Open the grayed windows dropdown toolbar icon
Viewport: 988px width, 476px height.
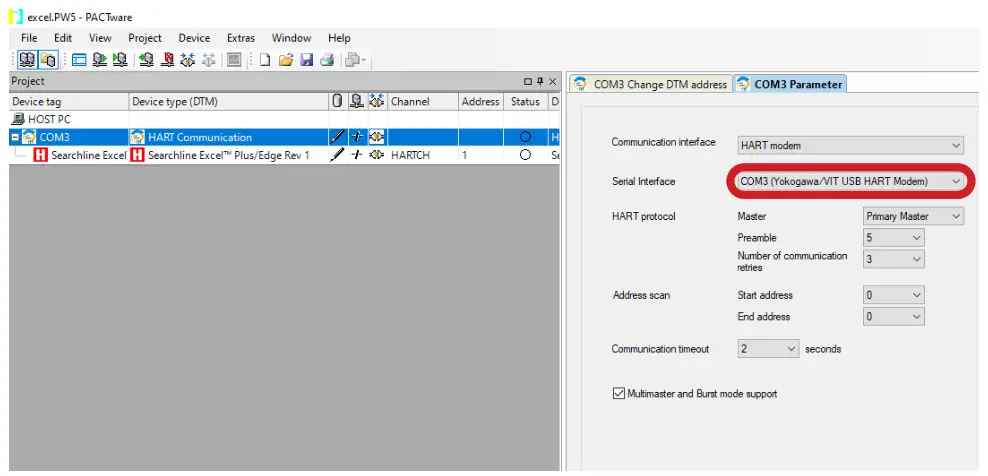click(x=356, y=60)
